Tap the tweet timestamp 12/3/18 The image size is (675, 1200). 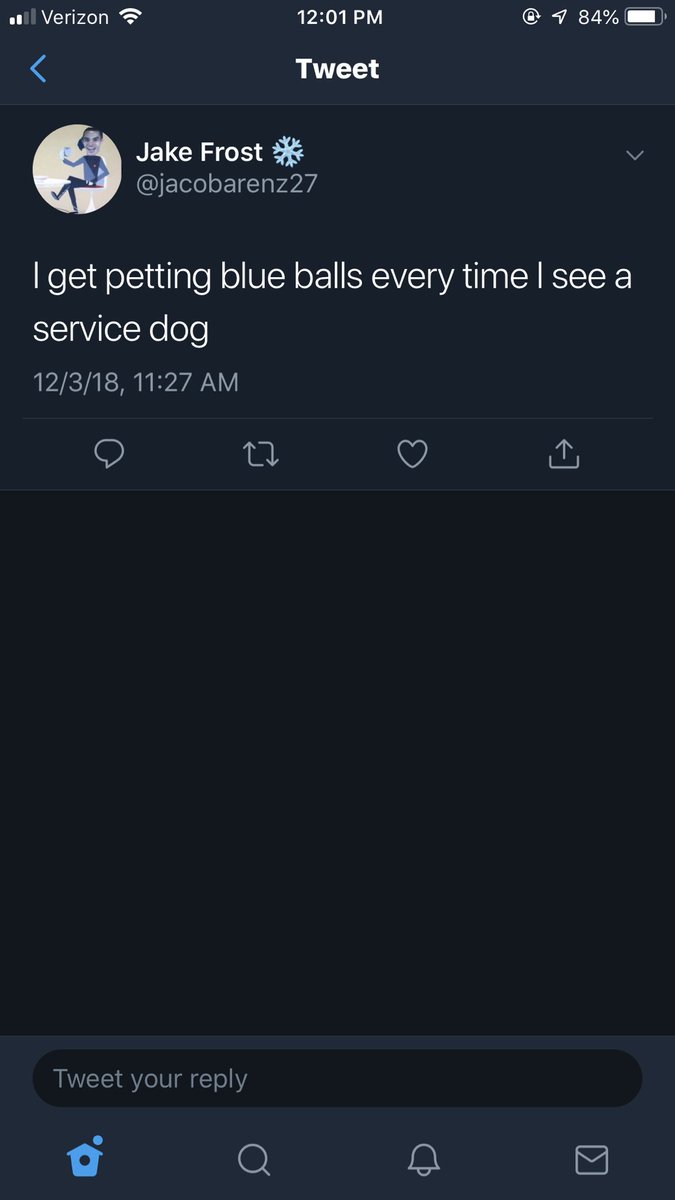(136, 382)
